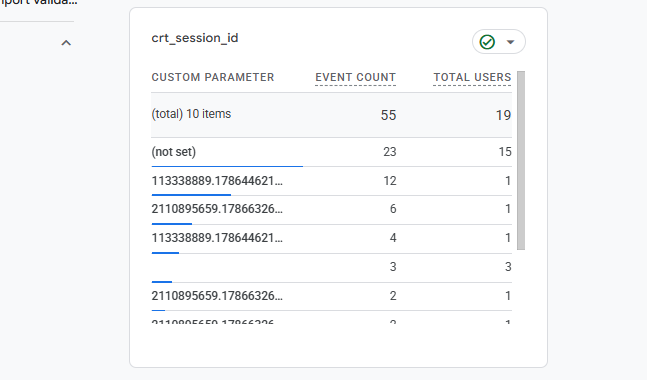The height and width of the screenshot is (380, 647).
Task: Click the blue bar under (not set)
Action: 227,166
